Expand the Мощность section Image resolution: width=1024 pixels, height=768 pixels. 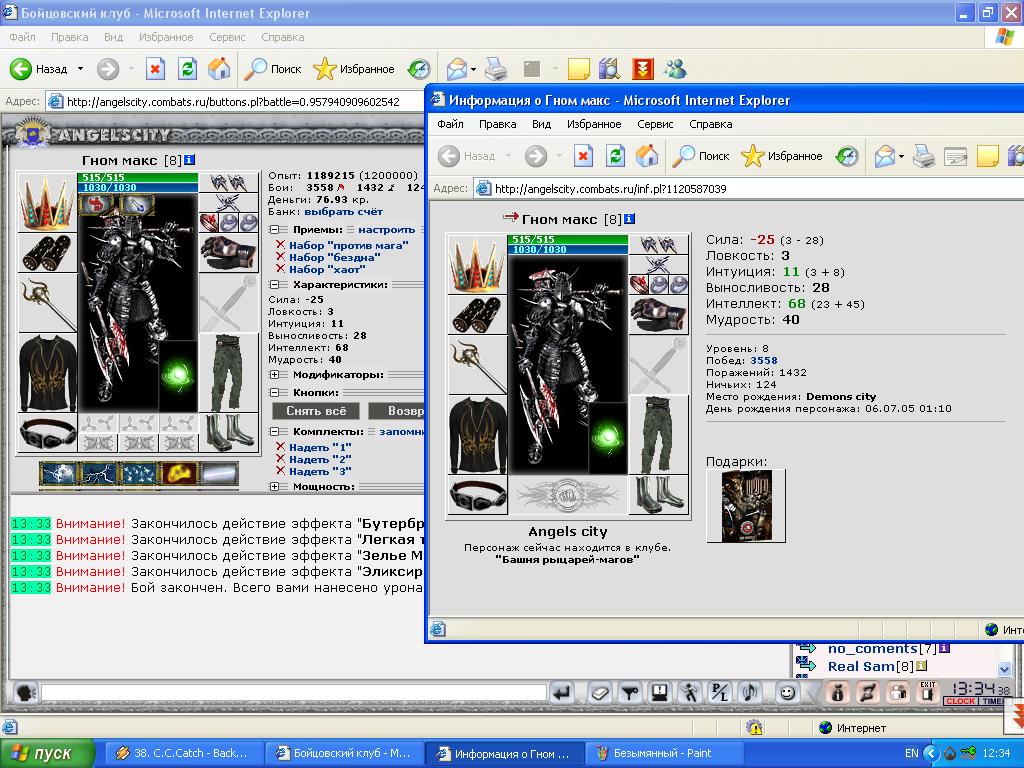pos(274,487)
